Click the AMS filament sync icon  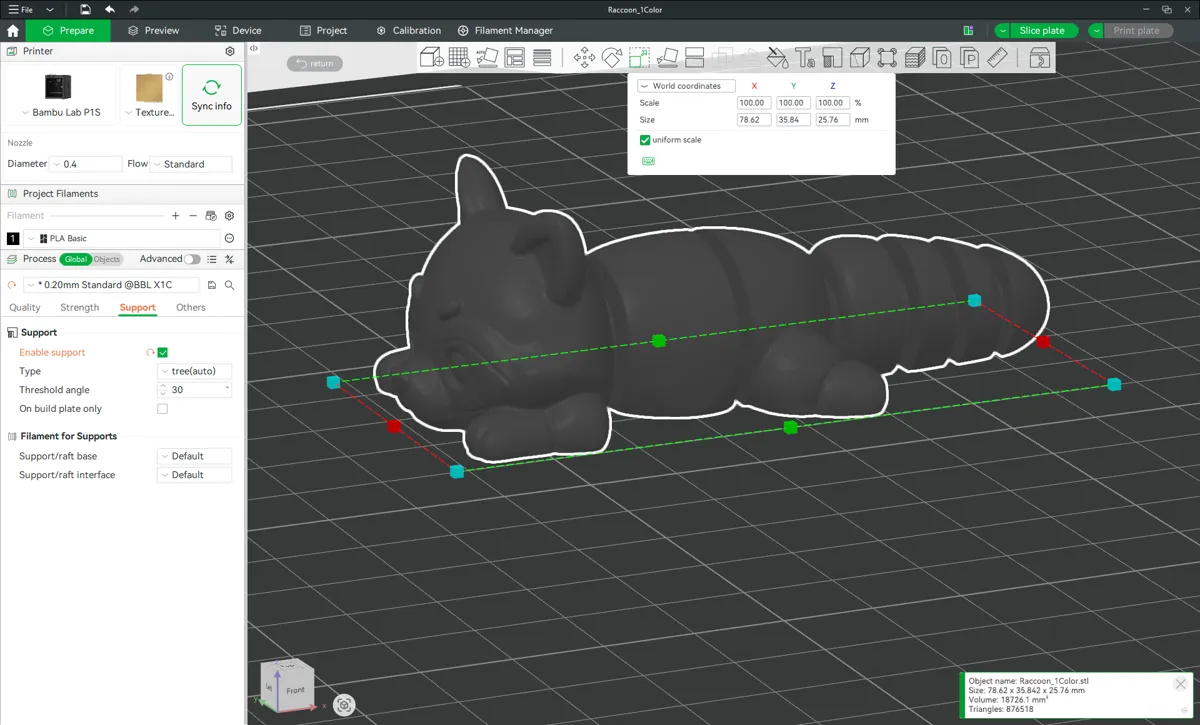(211, 215)
